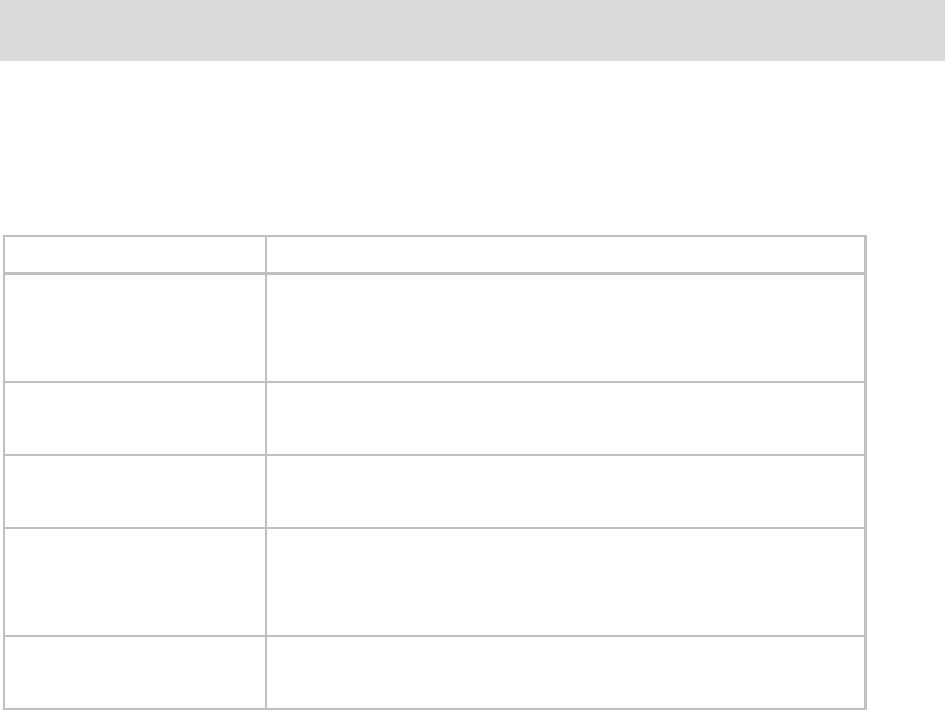Click the gray banner at the top
The width and height of the screenshot is (945, 710).
pos(472,30)
